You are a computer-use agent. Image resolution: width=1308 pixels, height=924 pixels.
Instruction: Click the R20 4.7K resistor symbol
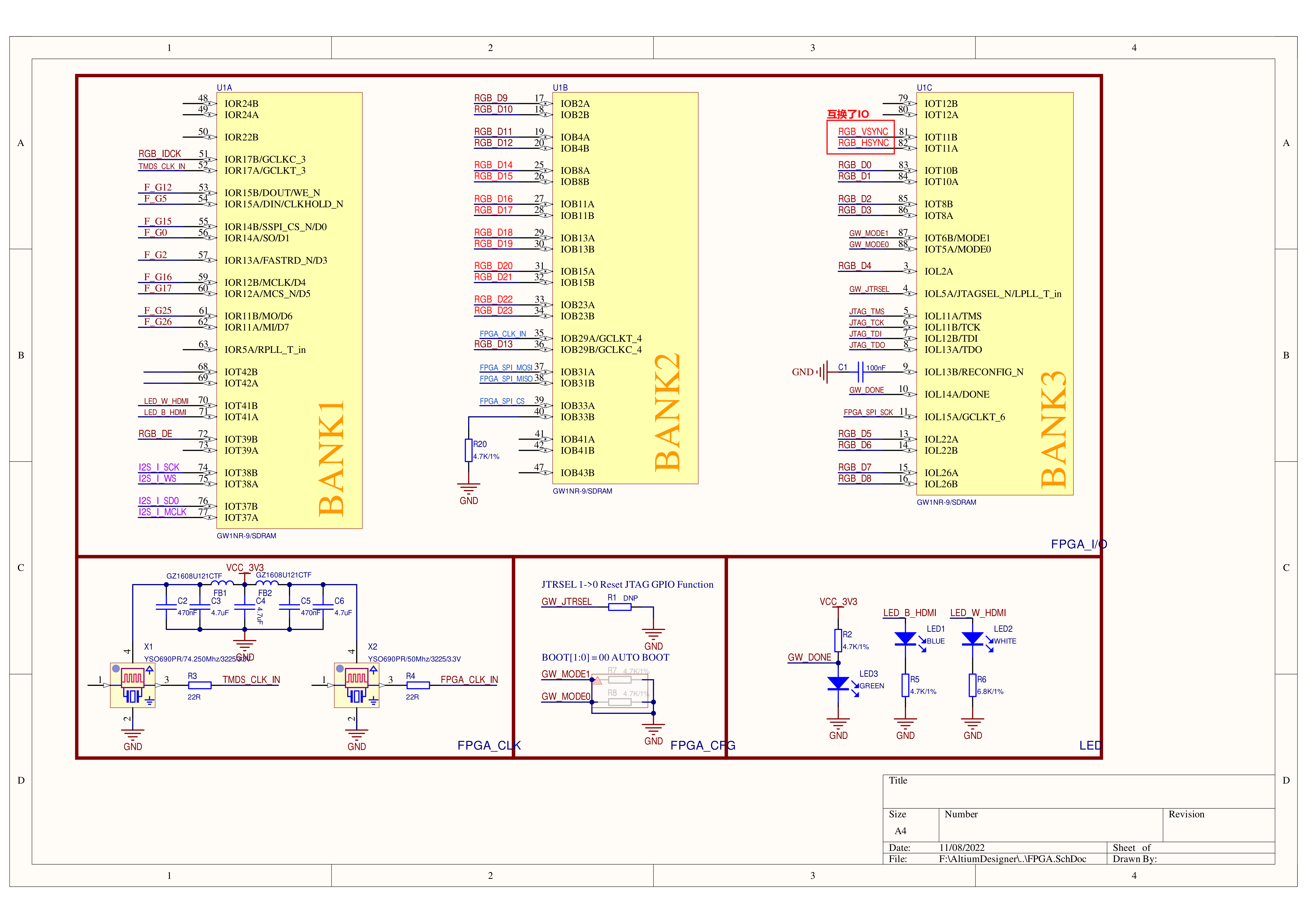(x=468, y=450)
